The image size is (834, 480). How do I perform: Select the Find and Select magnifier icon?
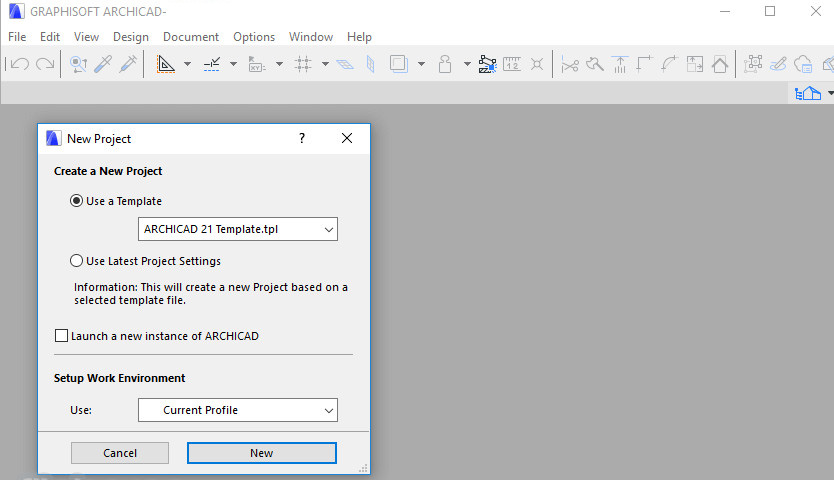79,64
